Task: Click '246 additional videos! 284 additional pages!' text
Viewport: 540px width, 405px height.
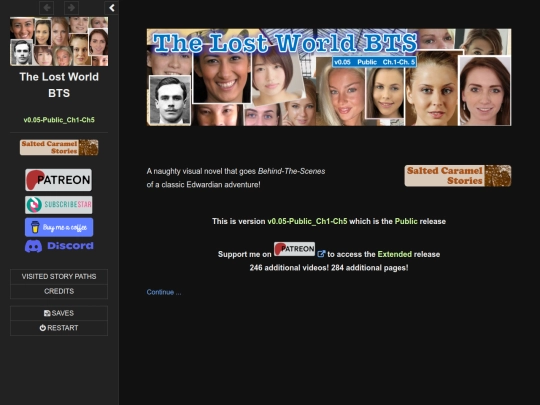Action: tap(329, 268)
